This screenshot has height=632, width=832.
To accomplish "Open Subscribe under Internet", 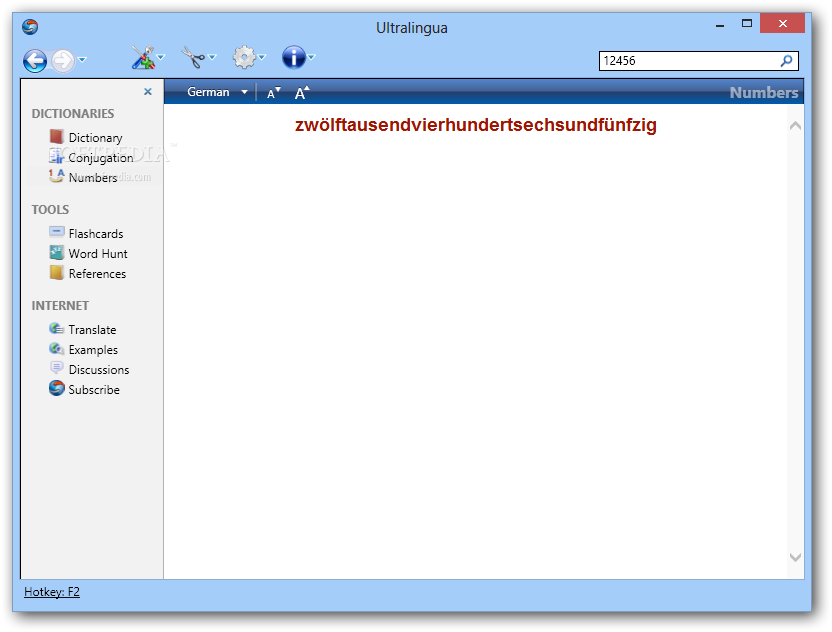I will point(94,389).
